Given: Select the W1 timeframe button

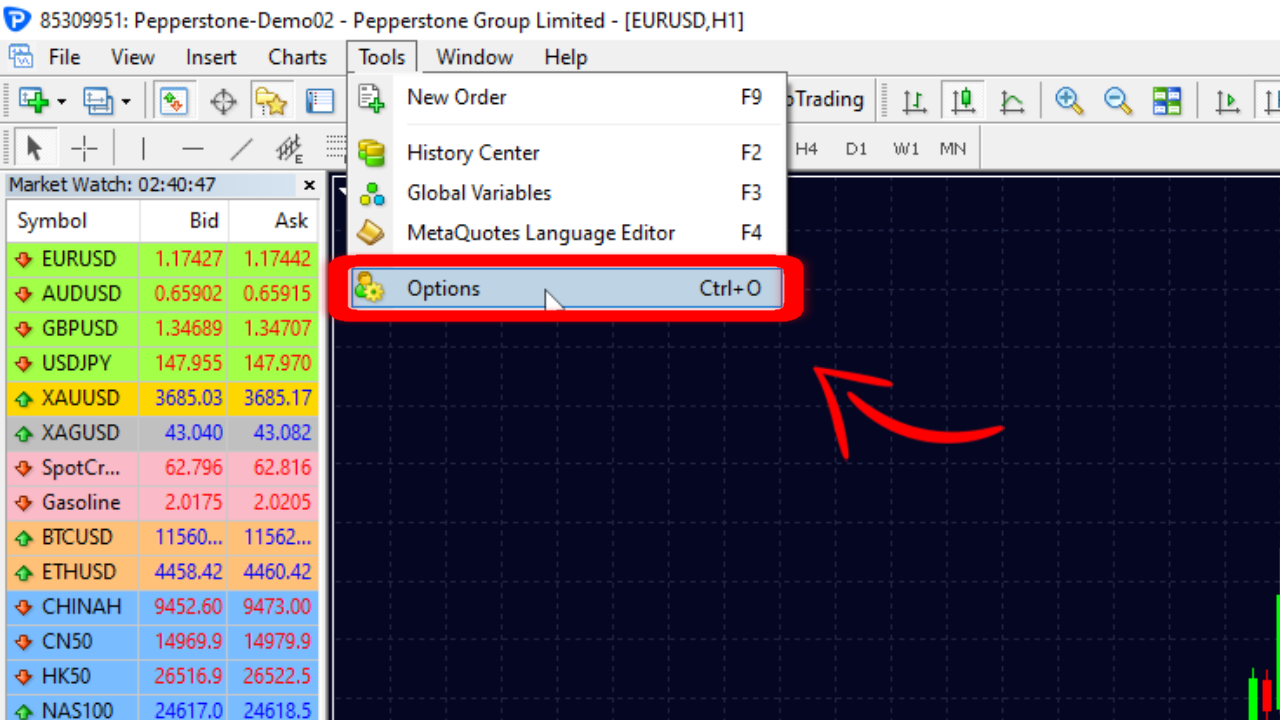Looking at the screenshot, I should (x=906, y=149).
